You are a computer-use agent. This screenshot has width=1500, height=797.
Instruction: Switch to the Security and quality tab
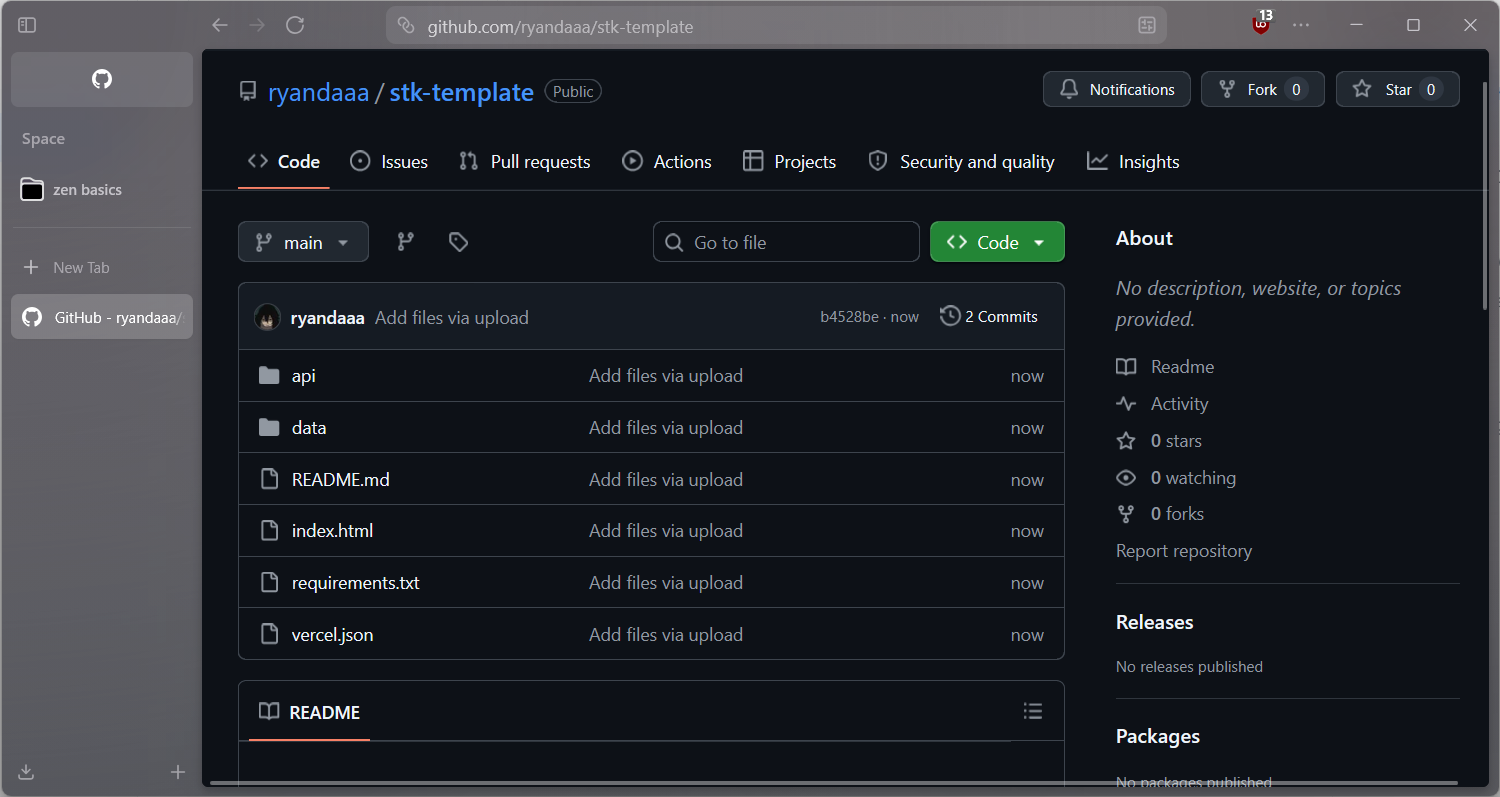coord(961,162)
